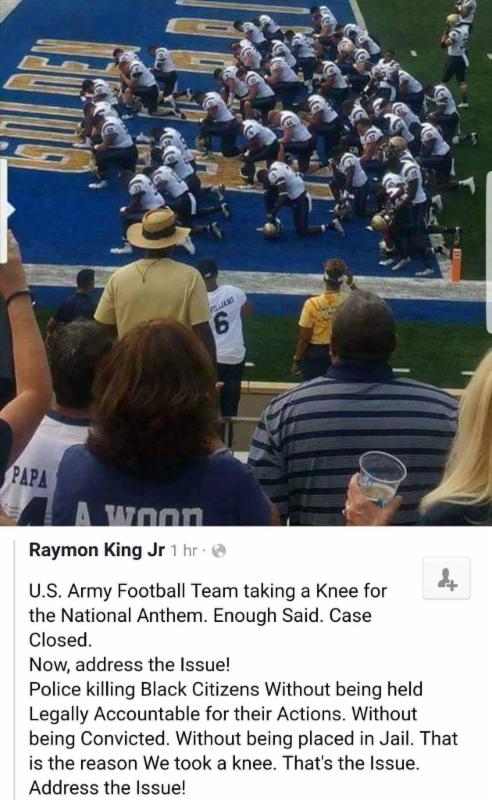Click the orange end zone pylon
Viewport: 492px width, 800px height.
click(456, 264)
